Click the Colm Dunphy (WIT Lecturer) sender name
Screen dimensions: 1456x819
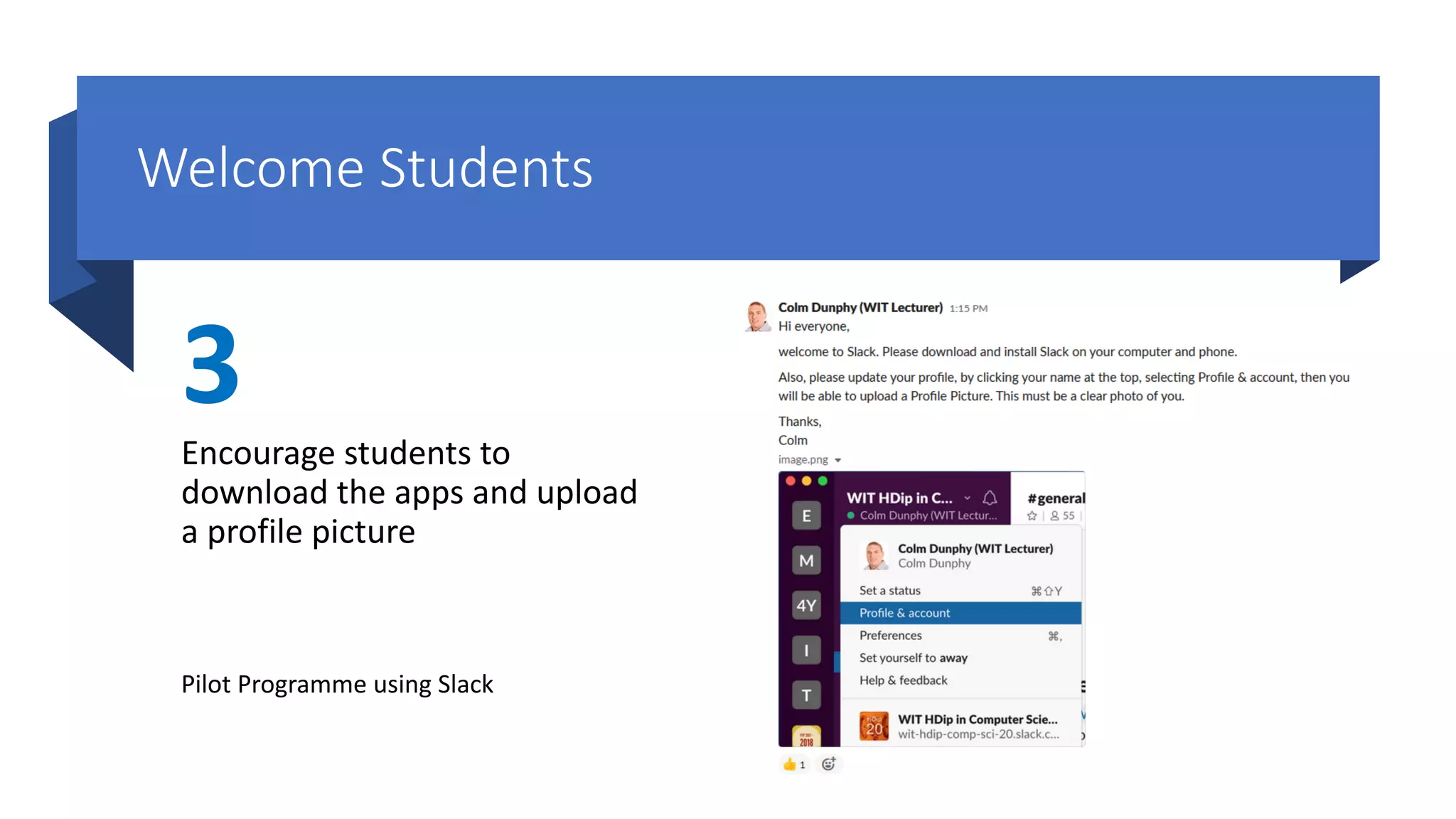pos(860,308)
